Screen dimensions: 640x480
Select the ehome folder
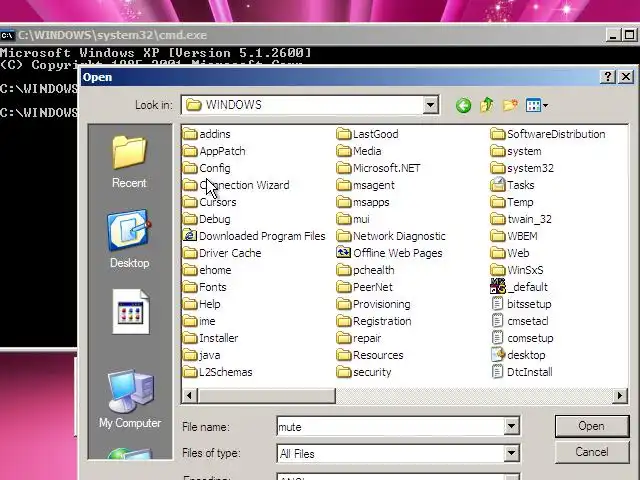(207, 270)
